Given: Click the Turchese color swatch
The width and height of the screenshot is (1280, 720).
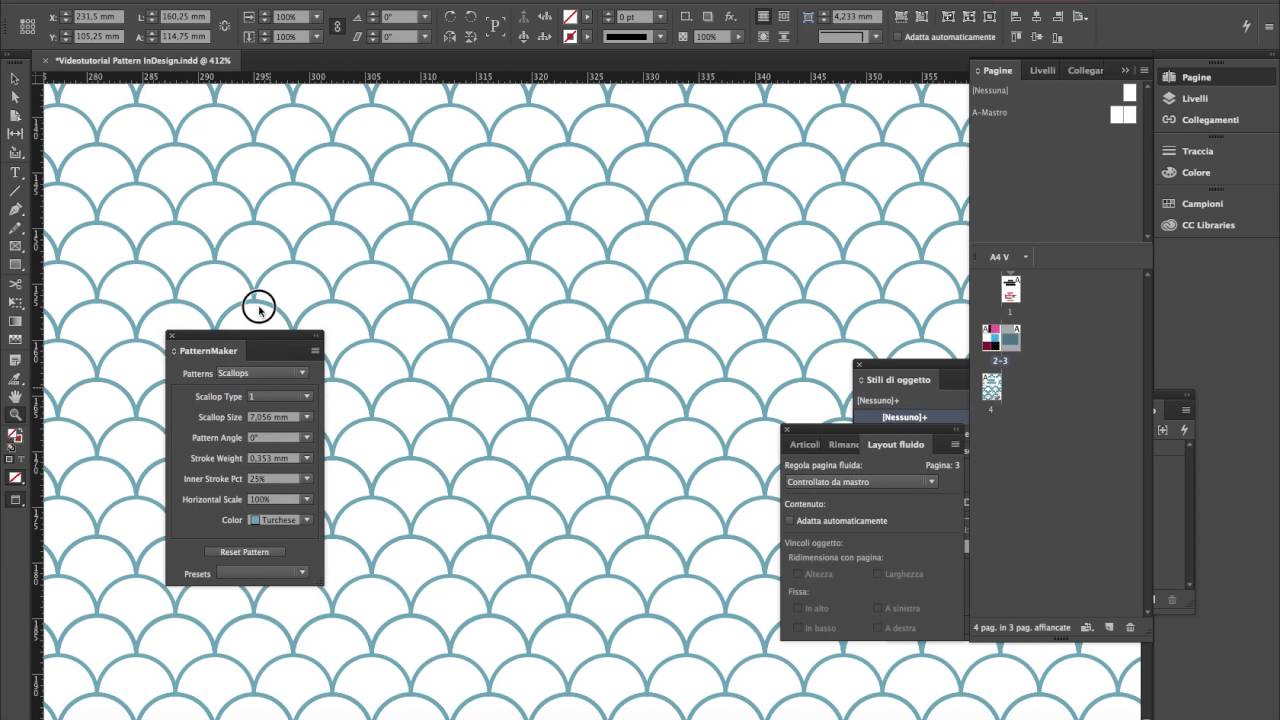Looking at the screenshot, I should click(254, 520).
